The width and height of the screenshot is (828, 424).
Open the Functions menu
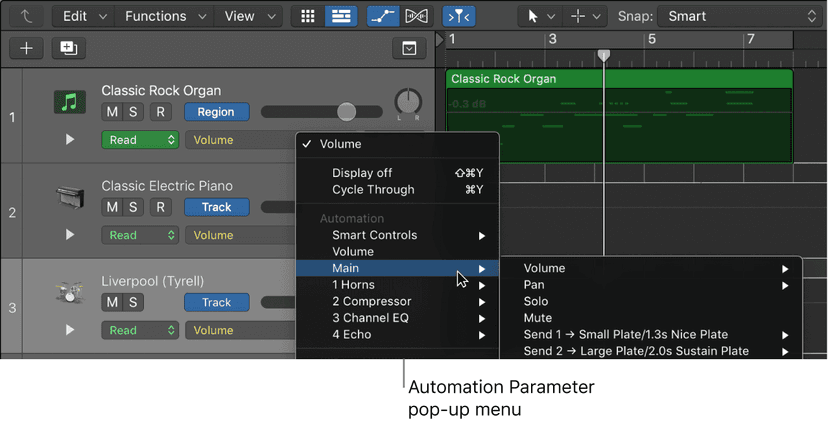165,16
